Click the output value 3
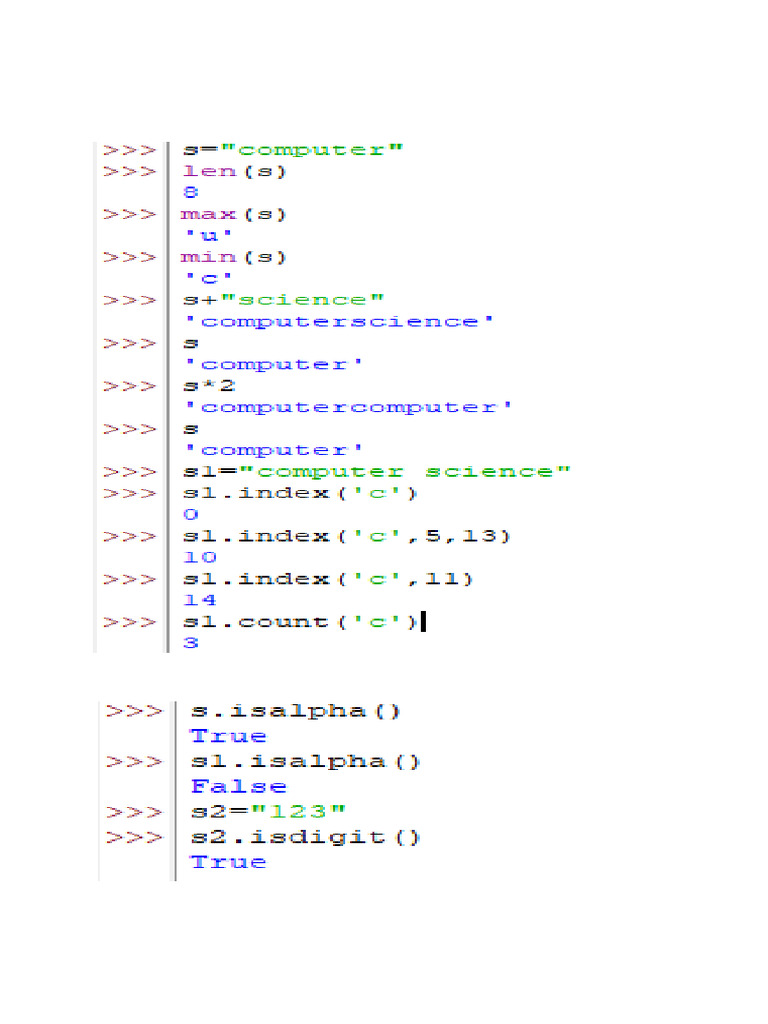 [x=191, y=643]
